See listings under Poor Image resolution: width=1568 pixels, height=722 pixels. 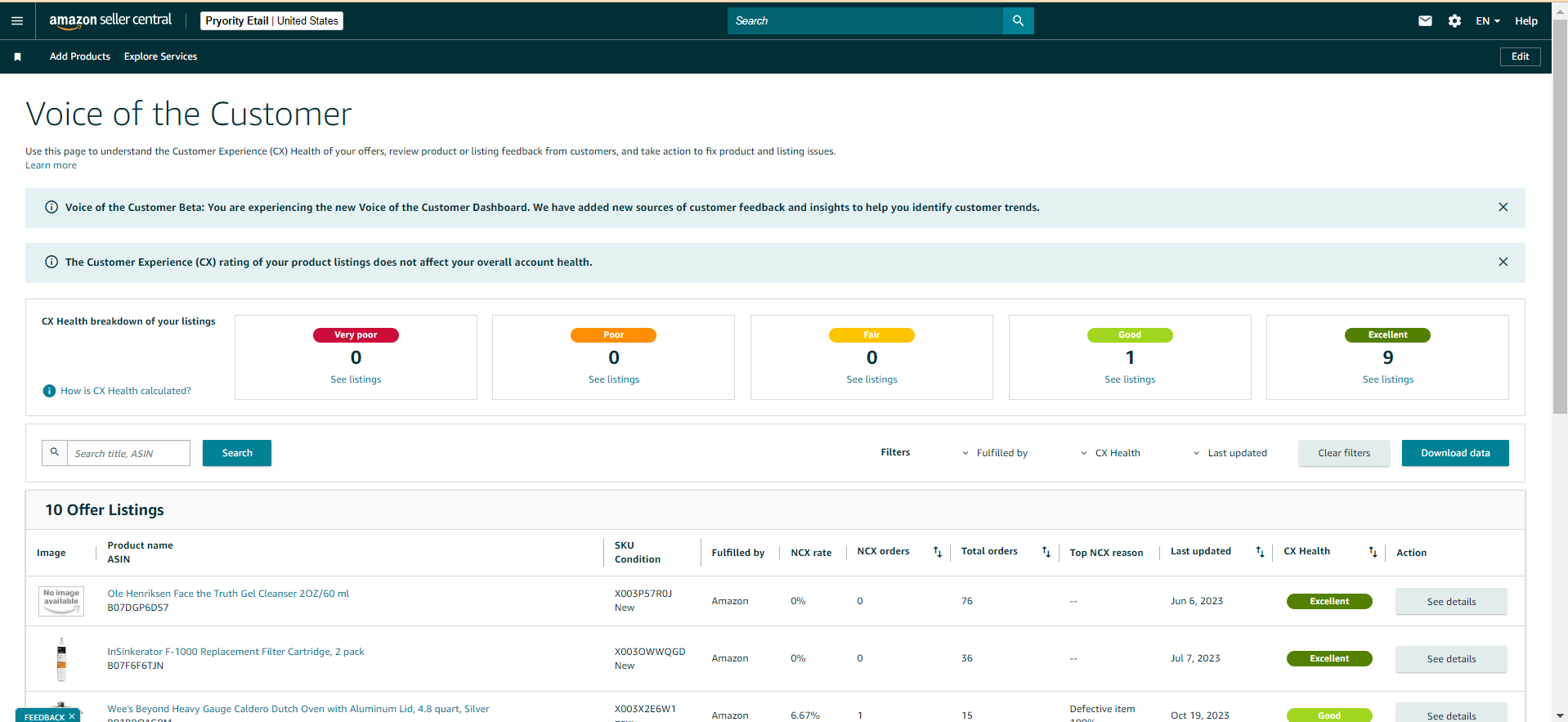[614, 379]
